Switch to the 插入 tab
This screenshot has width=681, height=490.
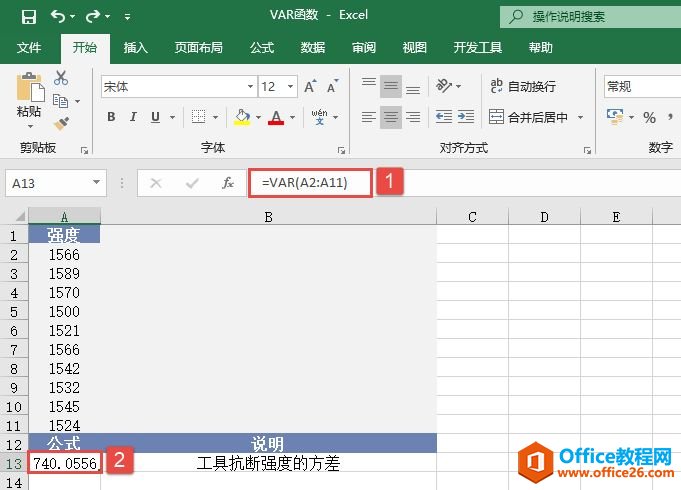tap(136, 47)
